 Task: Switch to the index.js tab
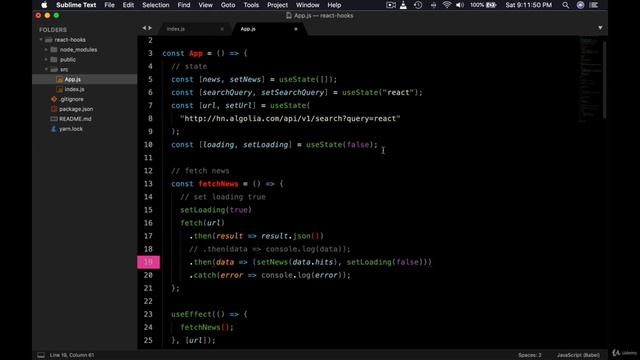176,29
